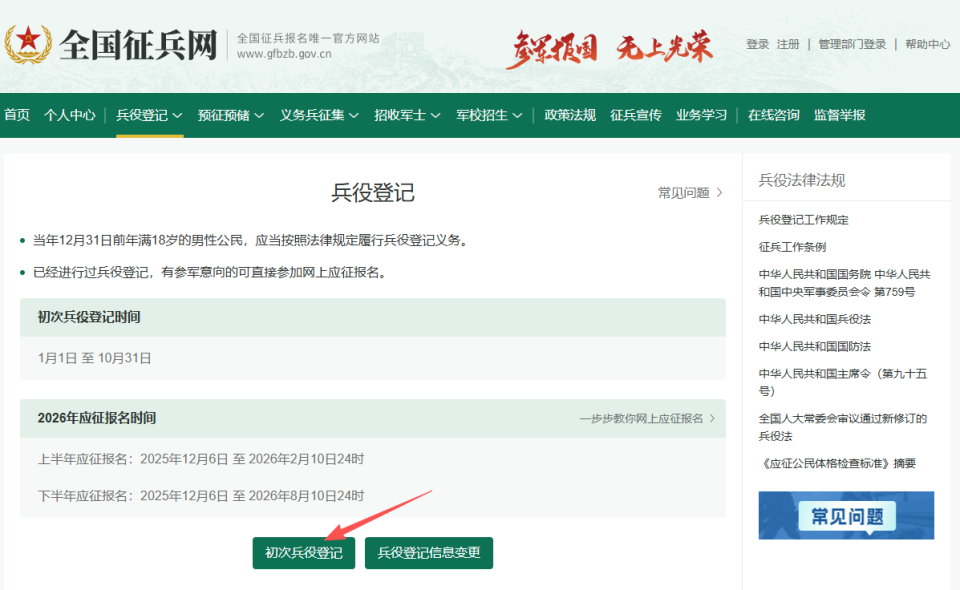Select 政策法规 in the navigation bar
960x590 pixels.
568,115
